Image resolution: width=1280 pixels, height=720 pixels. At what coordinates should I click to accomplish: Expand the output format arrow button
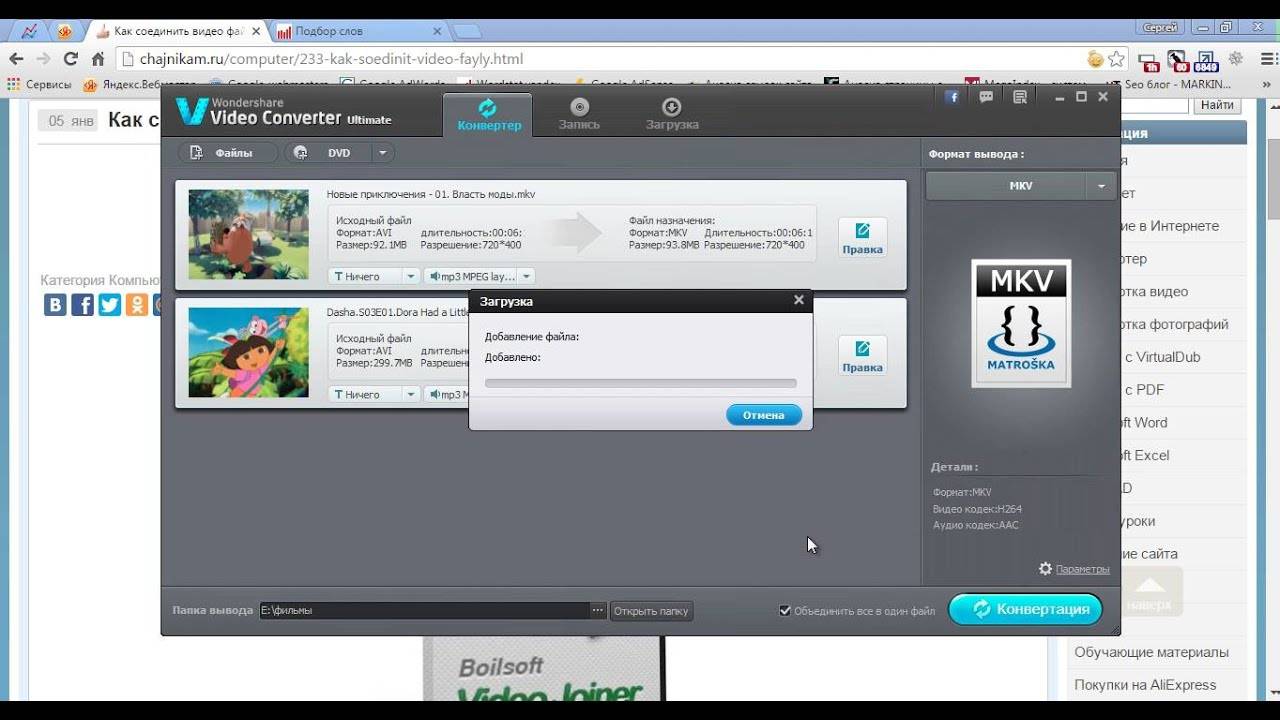1101,186
